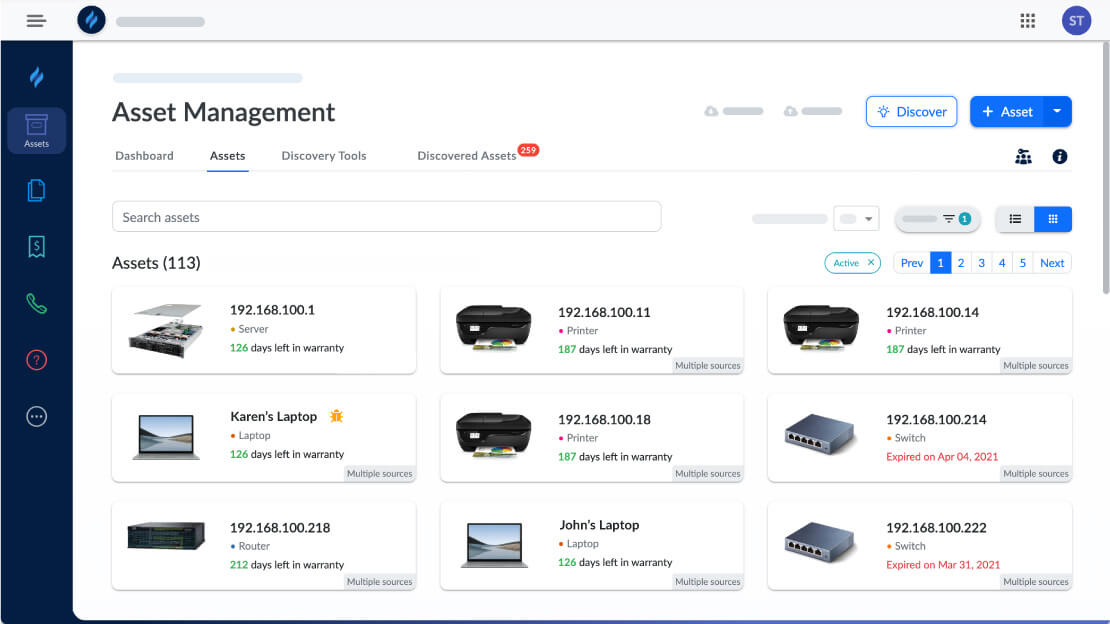Switch to list view
1110x624 pixels.
(1015, 219)
